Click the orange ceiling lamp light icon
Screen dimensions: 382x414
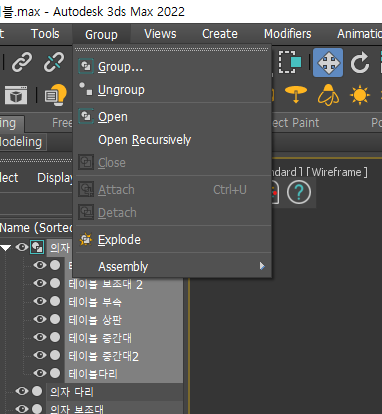pos(296,94)
